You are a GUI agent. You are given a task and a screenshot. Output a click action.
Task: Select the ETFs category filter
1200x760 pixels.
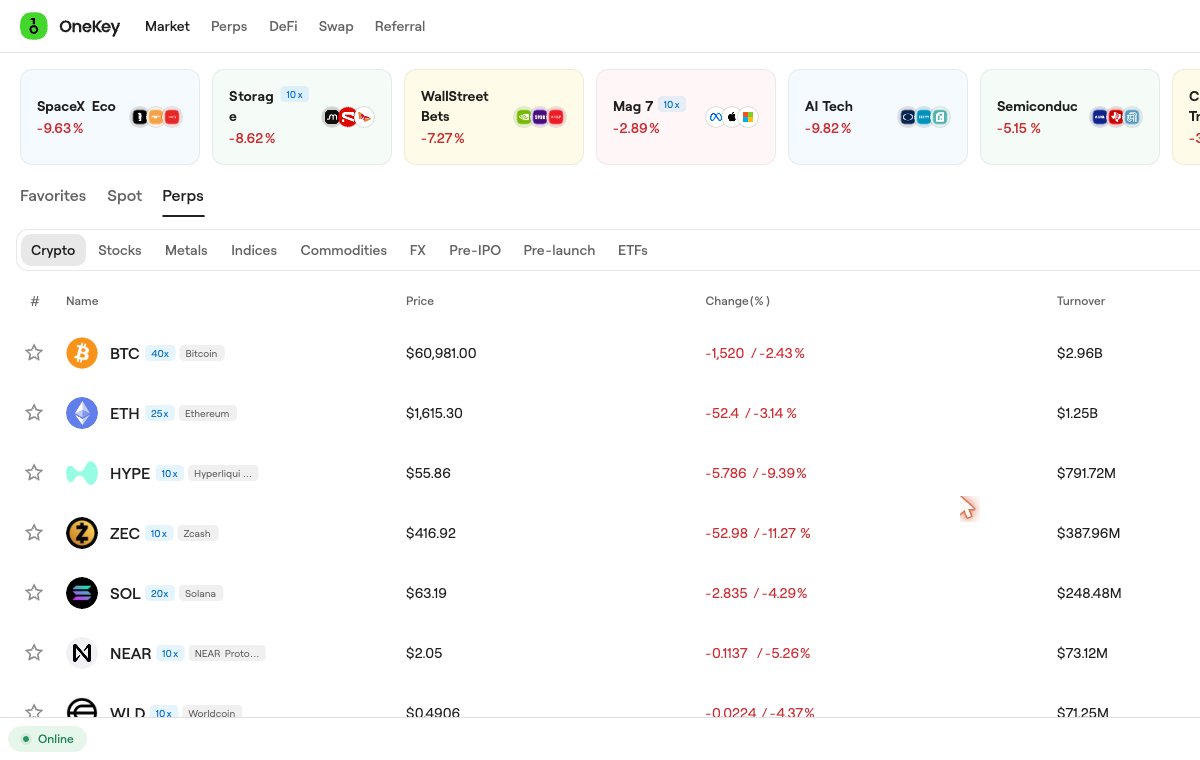click(x=633, y=250)
